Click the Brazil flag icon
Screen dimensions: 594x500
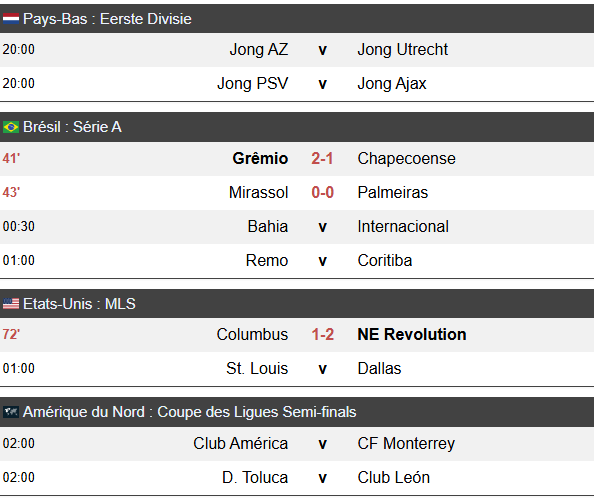click(11, 127)
